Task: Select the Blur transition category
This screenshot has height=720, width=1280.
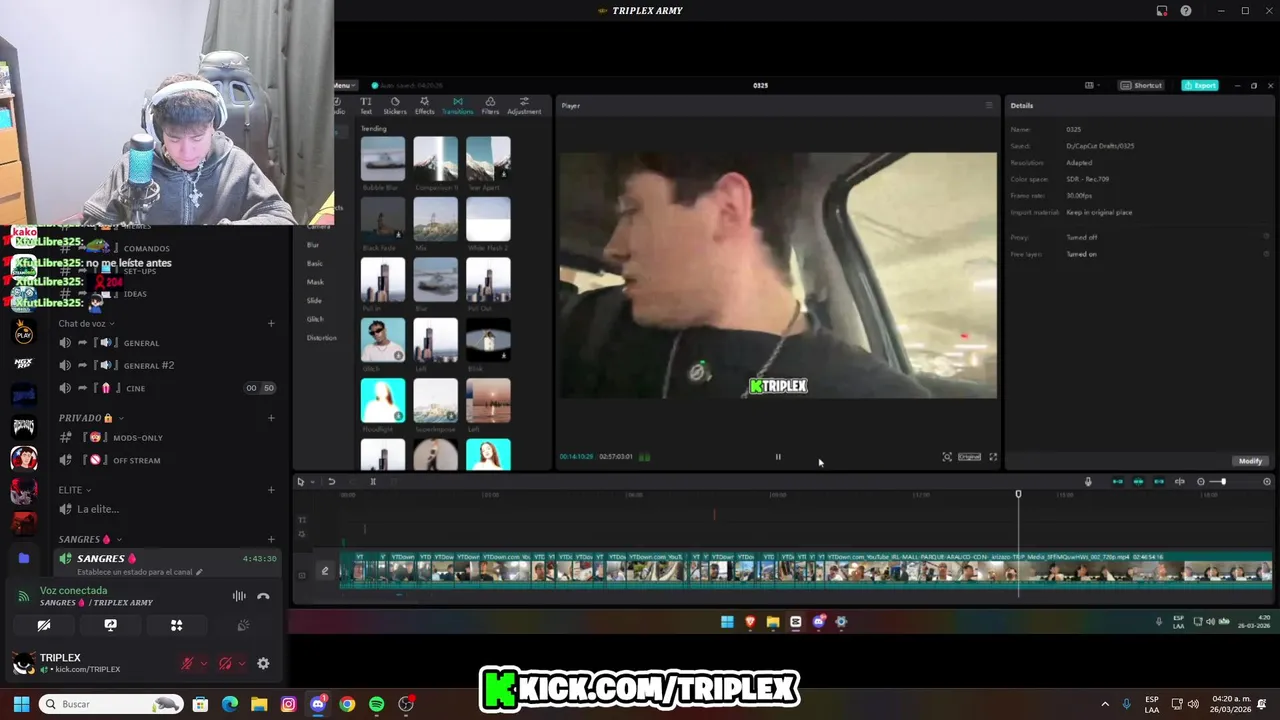Action: [x=313, y=245]
